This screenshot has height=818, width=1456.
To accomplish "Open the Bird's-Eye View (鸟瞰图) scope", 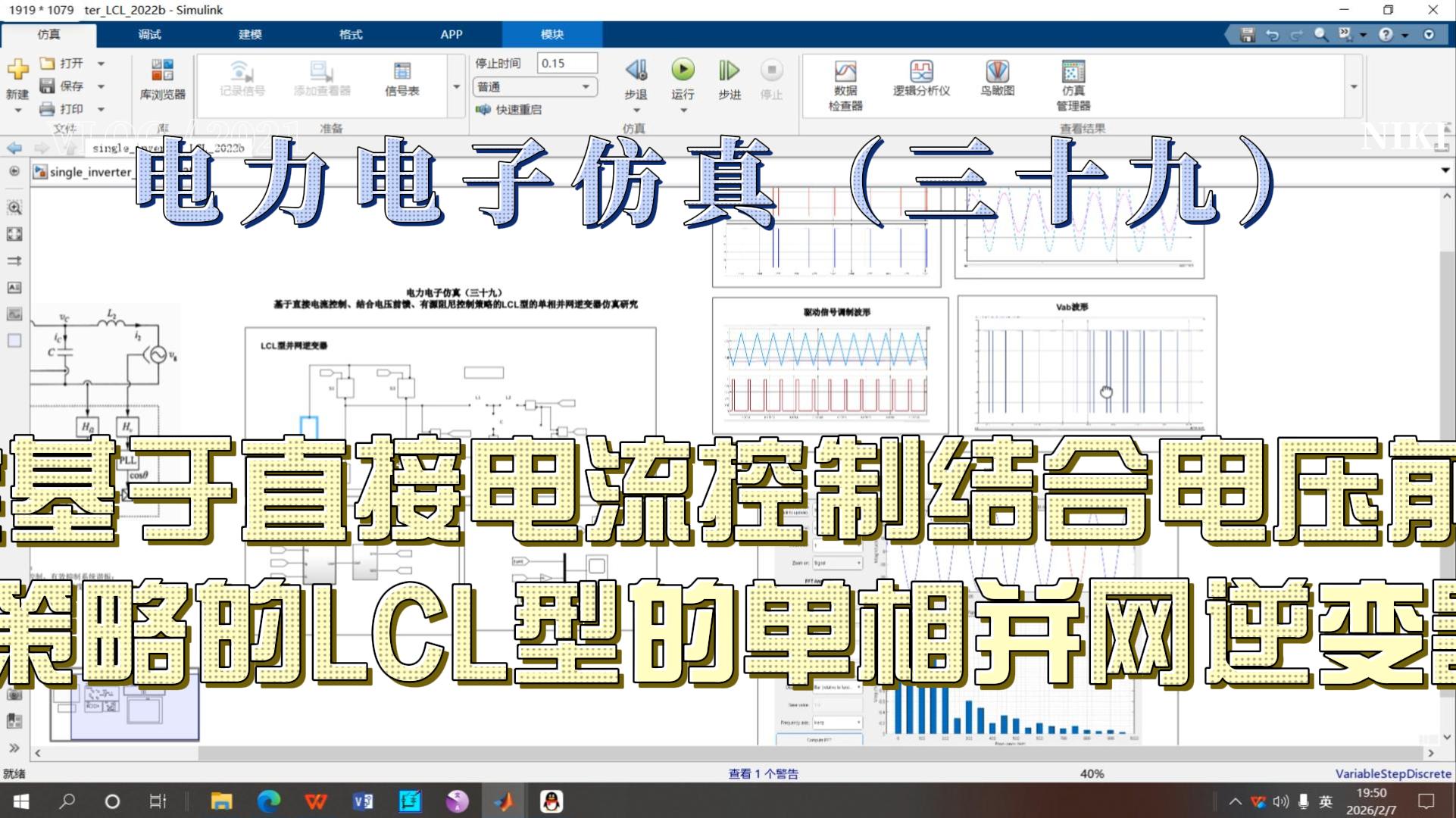I will click(x=997, y=73).
